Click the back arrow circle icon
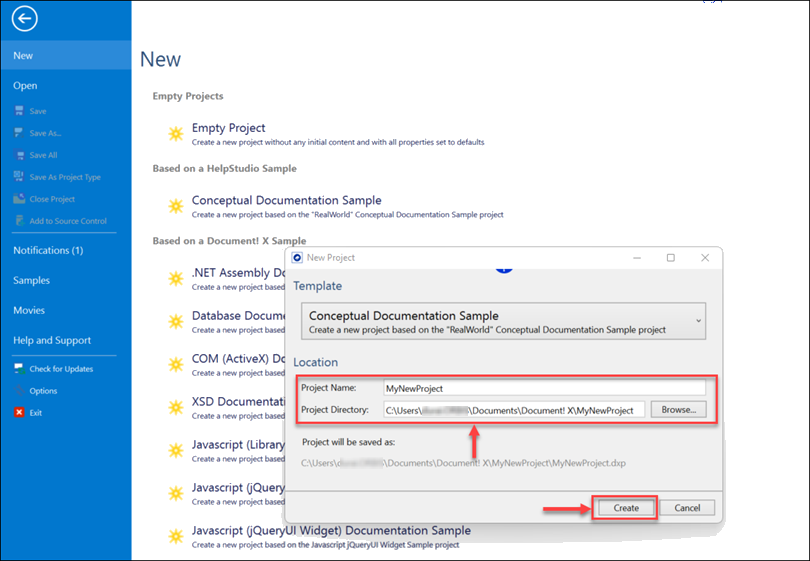Image resolution: width=810 pixels, height=561 pixels. click(24, 18)
